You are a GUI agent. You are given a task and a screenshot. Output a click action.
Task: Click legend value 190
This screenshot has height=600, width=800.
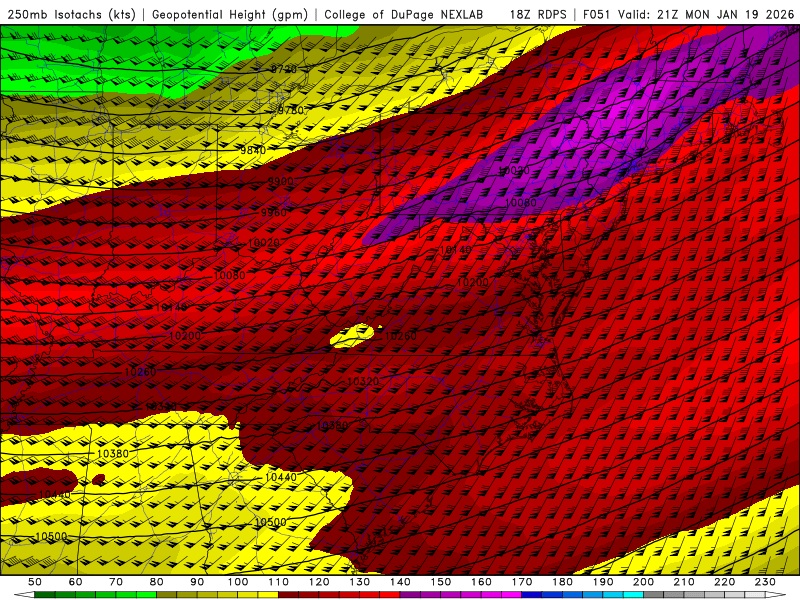[603, 582]
